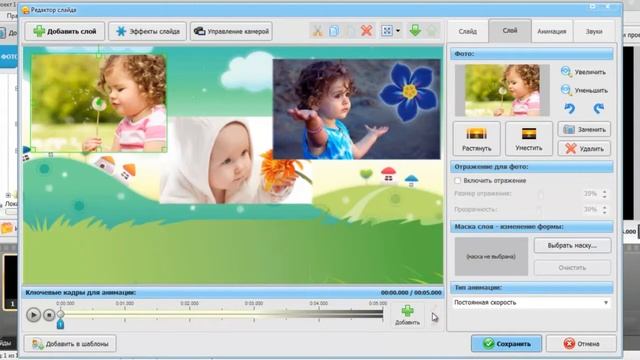Click 'Выбрать маску...' button

572,246
